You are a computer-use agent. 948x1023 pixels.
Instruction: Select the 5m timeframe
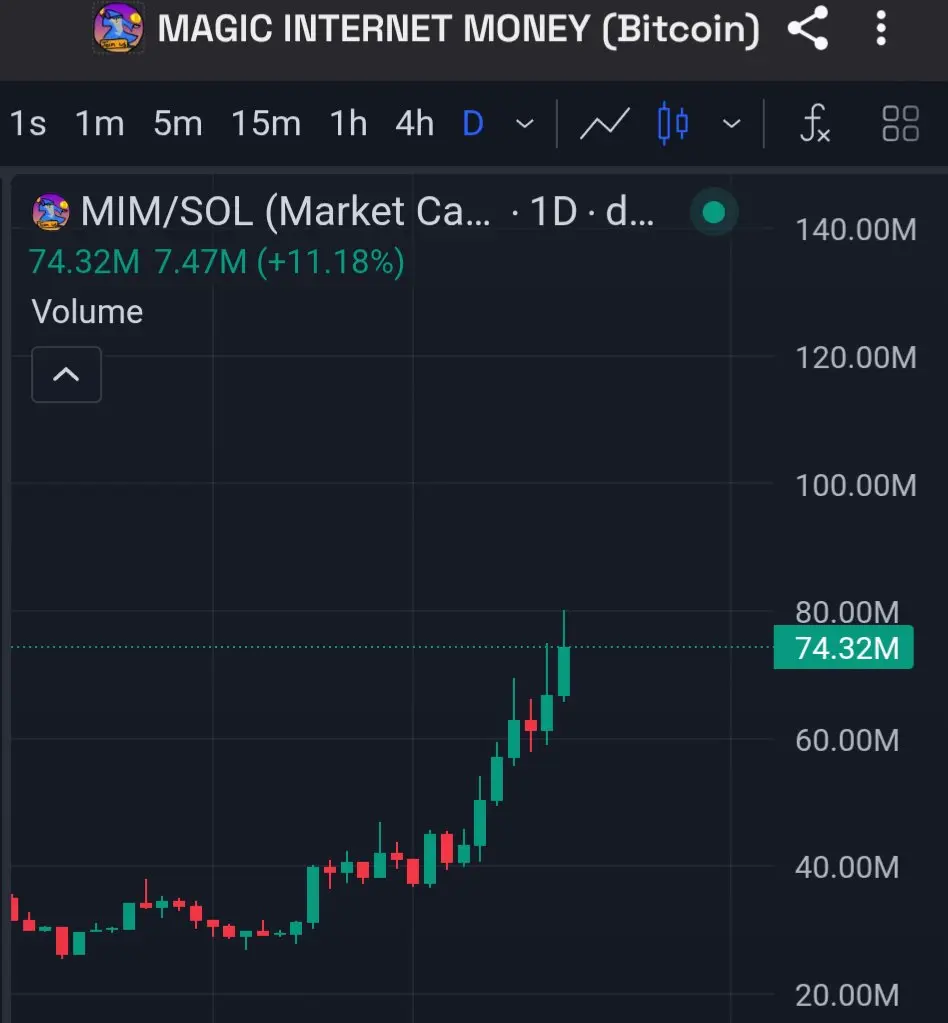click(177, 123)
